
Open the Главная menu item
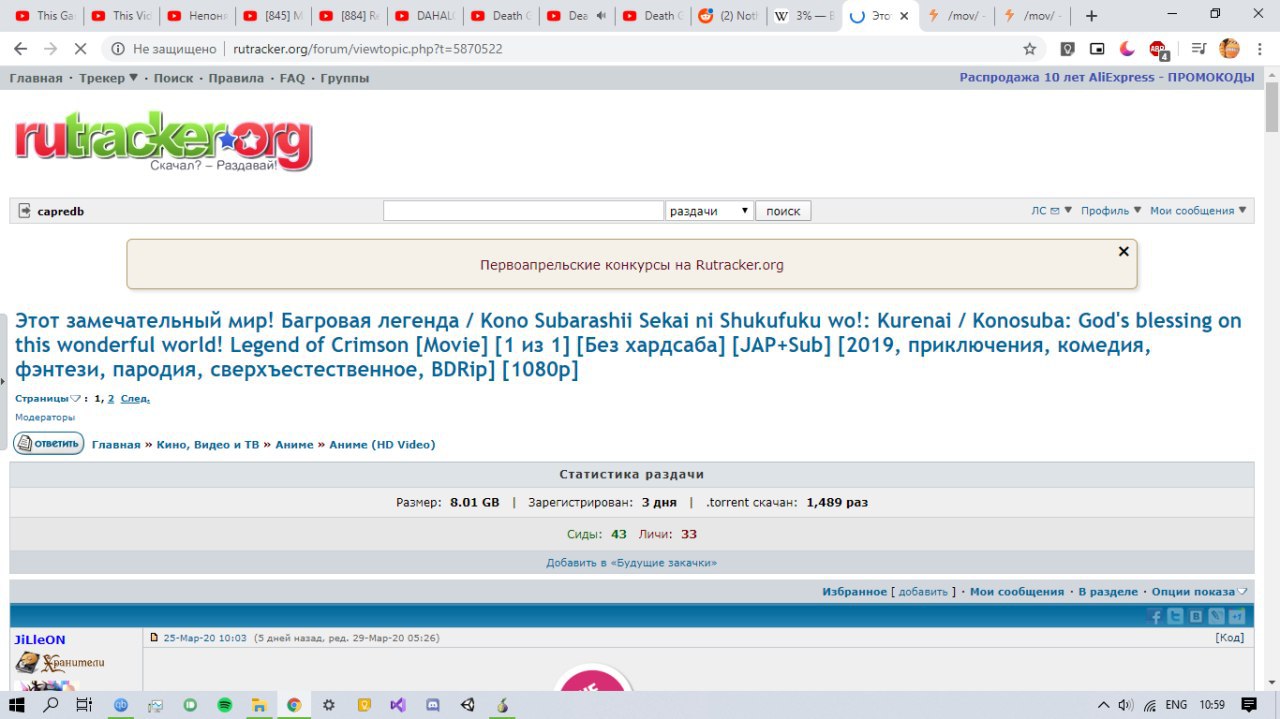pyautogui.click(x=36, y=78)
